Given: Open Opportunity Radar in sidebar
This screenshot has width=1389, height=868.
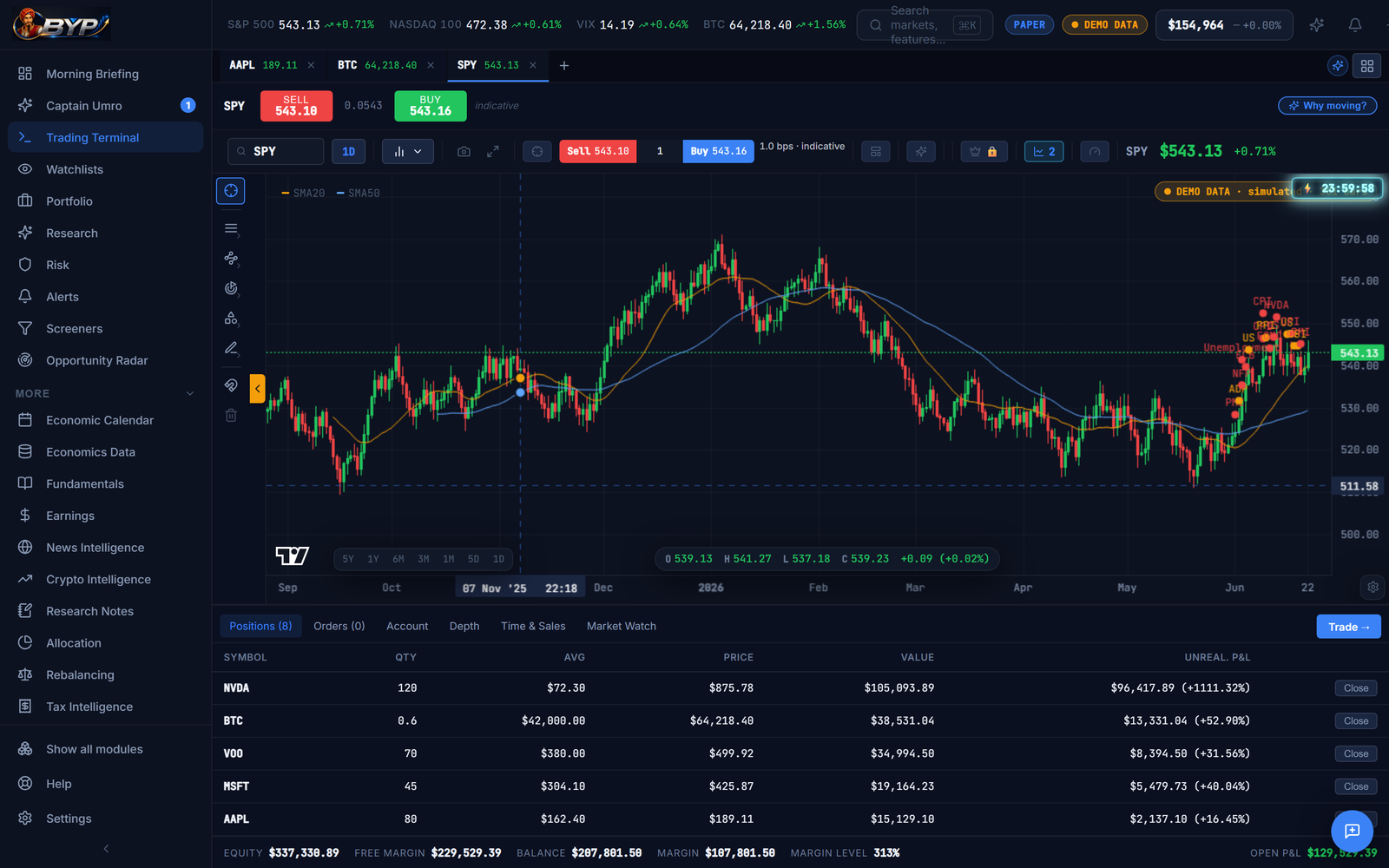Looking at the screenshot, I should point(105,360).
